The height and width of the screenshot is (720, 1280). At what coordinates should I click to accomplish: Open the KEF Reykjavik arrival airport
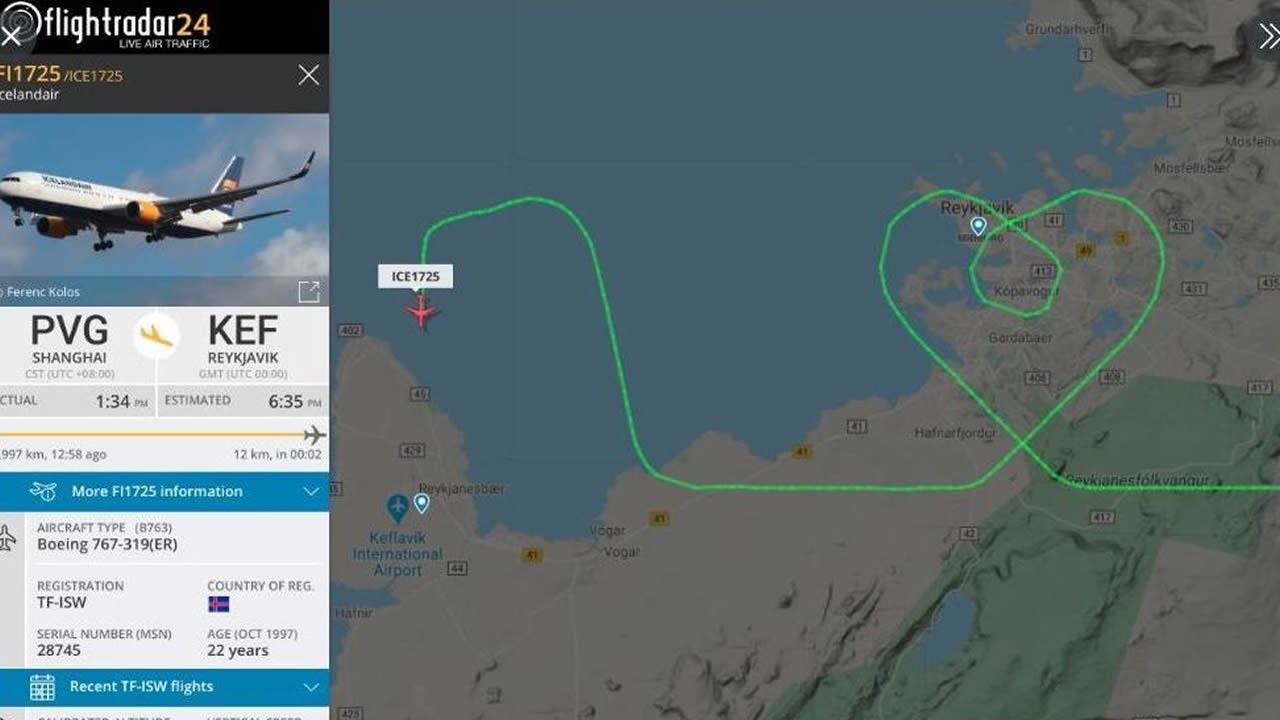(243, 340)
